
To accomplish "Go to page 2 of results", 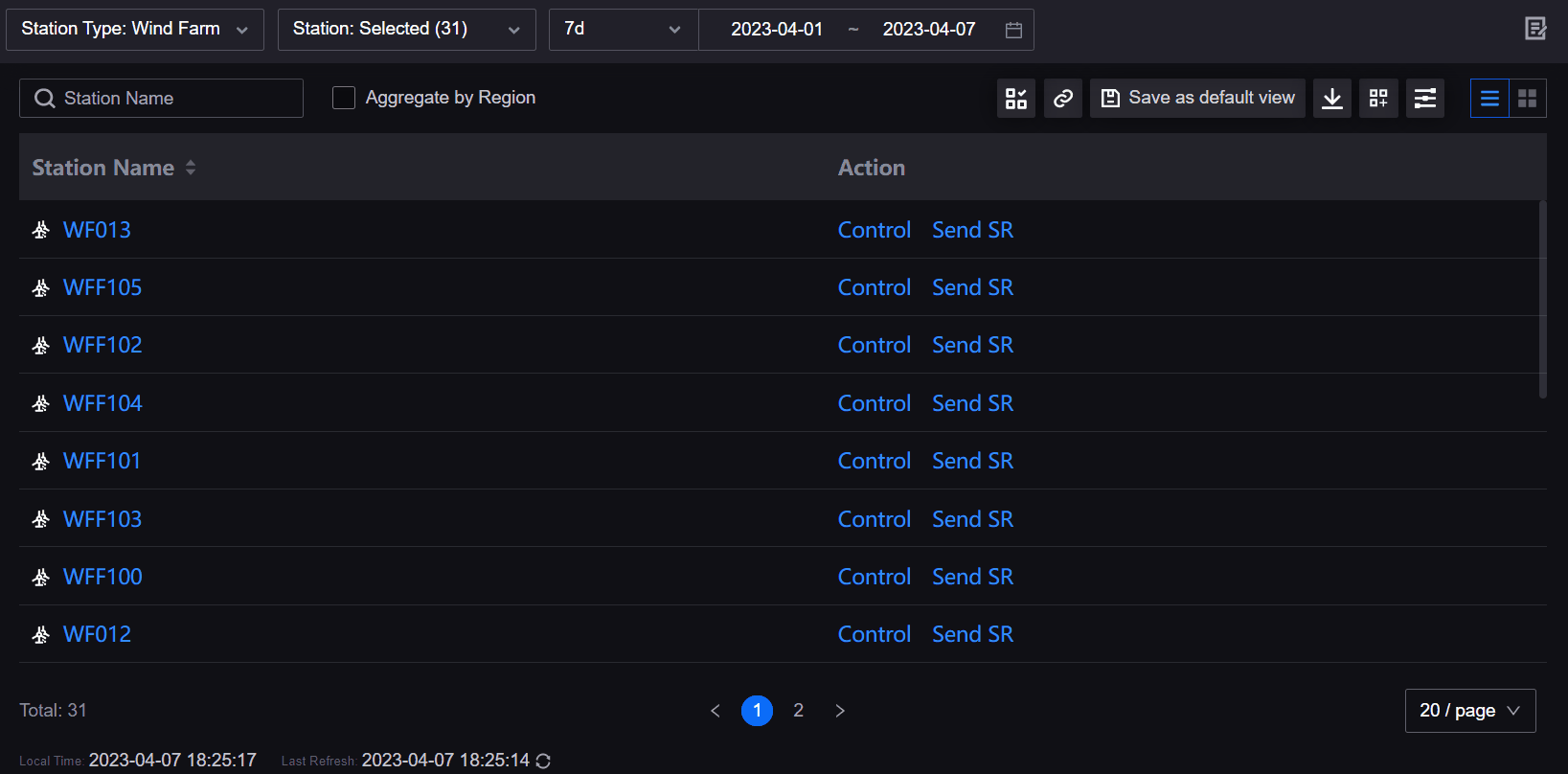I will (798, 710).
